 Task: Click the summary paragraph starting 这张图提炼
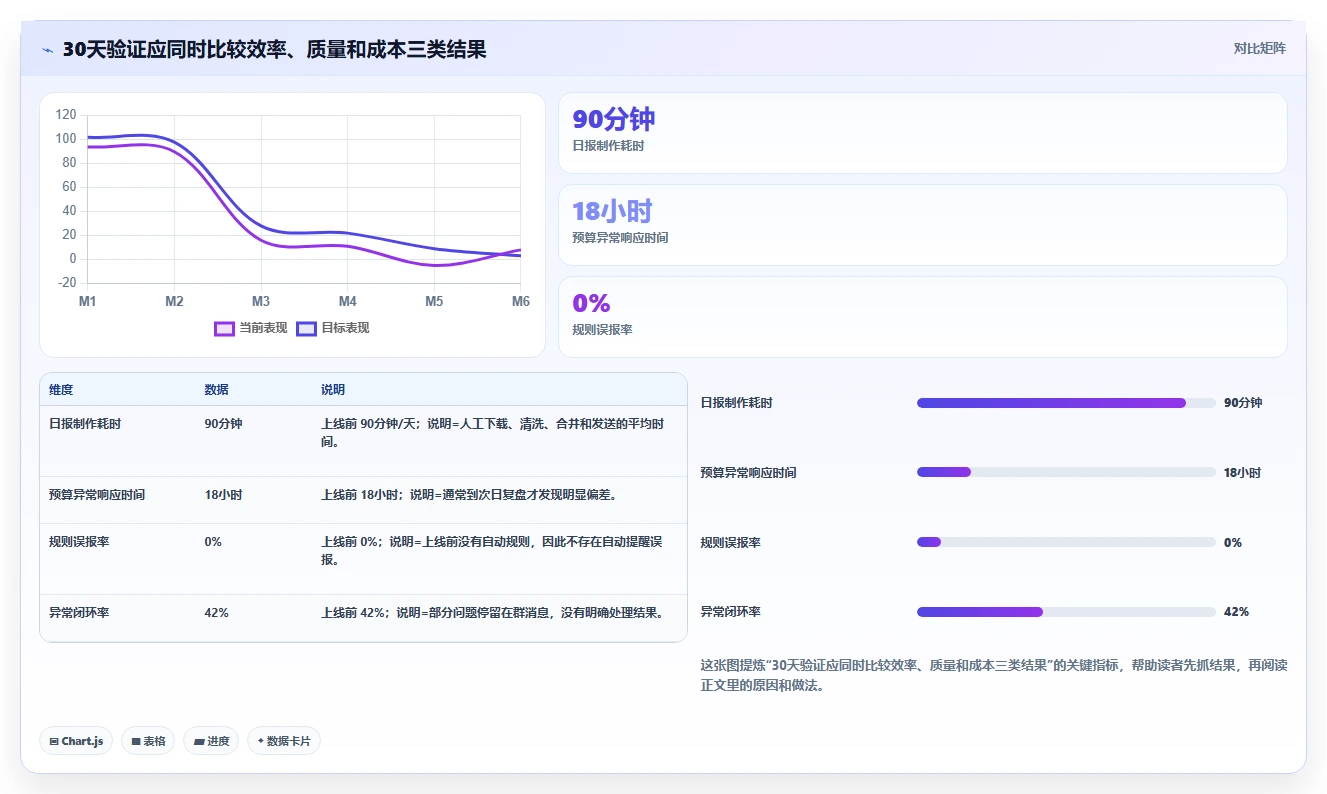(994, 676)
